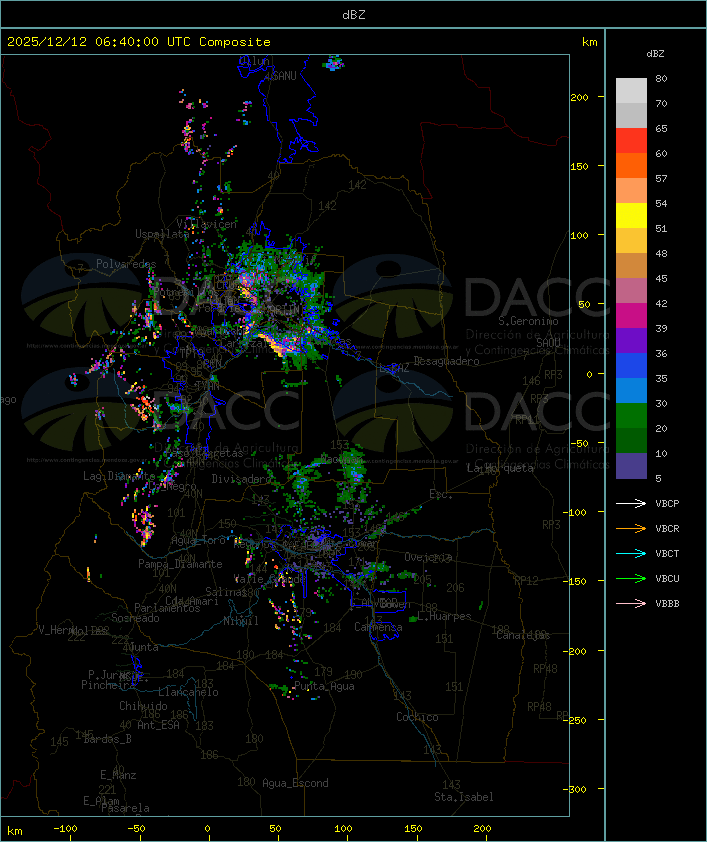Click the Salinas map label
The image size is (707, 842).
click(x=226, y=591)
